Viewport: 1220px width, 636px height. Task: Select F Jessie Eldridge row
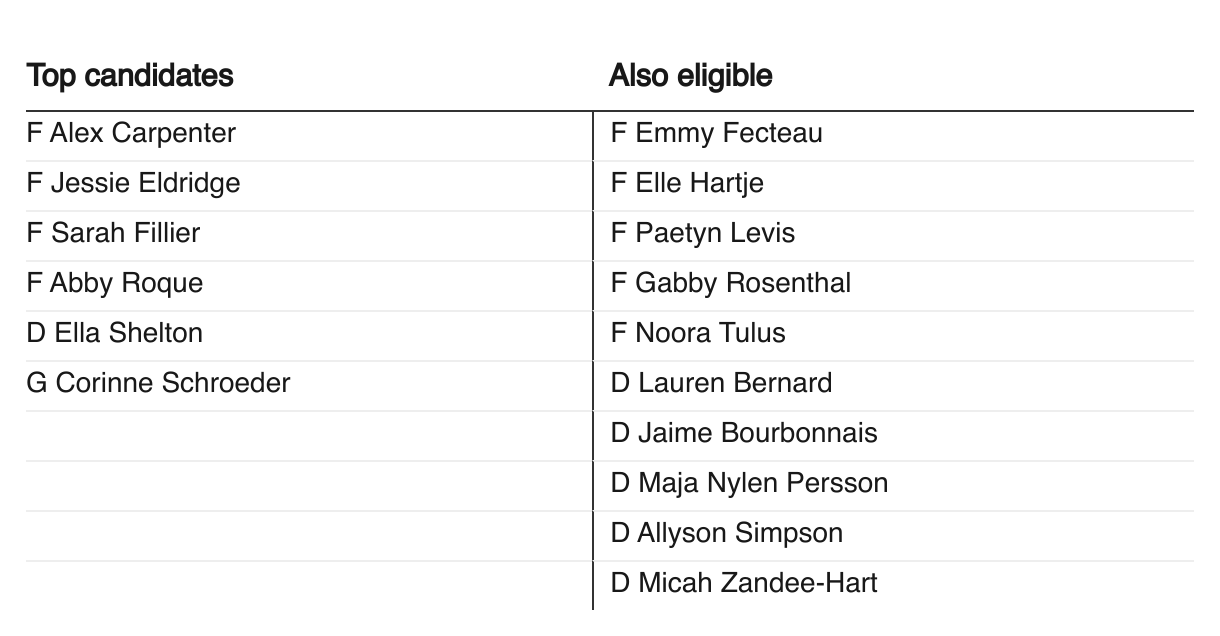pyautogui.click(x=133, y=183)
